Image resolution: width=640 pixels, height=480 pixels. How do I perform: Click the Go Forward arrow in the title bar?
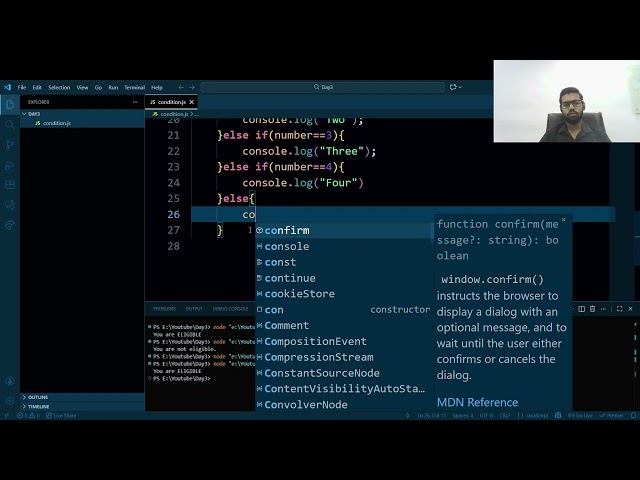pos(192,87)
